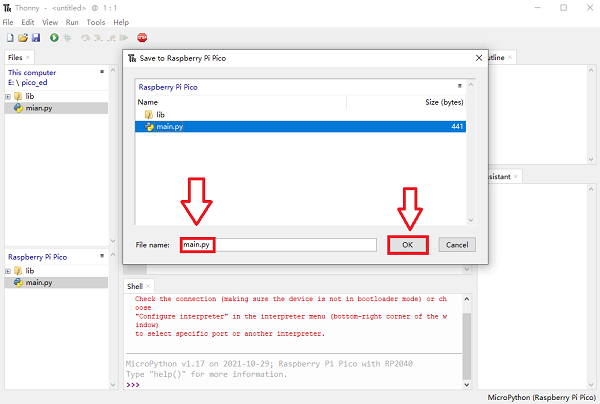600x404 pixels.
Task: Open the Help menu
Action: point(121,22)
